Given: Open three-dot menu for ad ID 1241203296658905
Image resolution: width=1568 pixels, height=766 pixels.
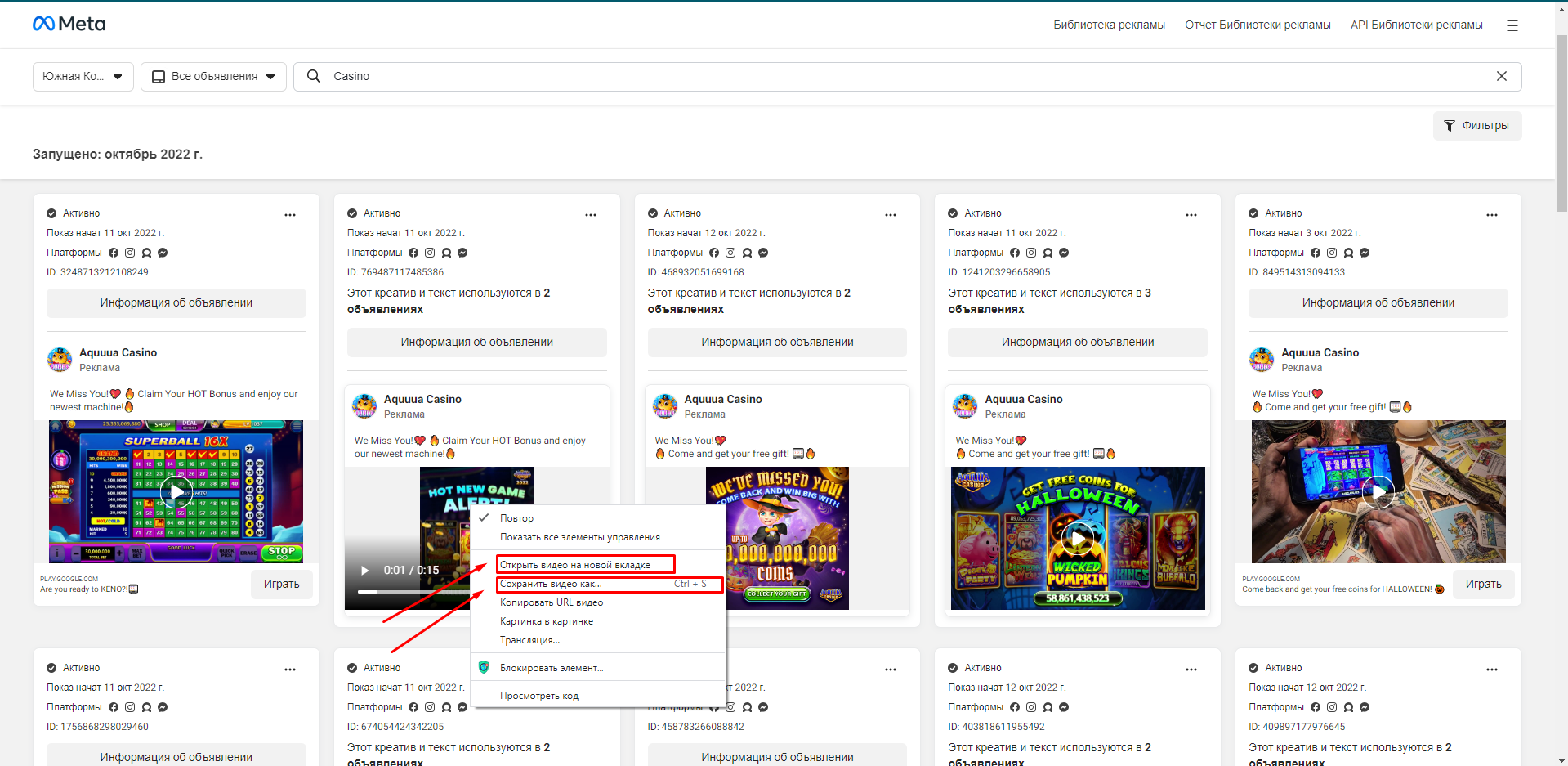Looking at the screenshot, I should coord(1191,214).
